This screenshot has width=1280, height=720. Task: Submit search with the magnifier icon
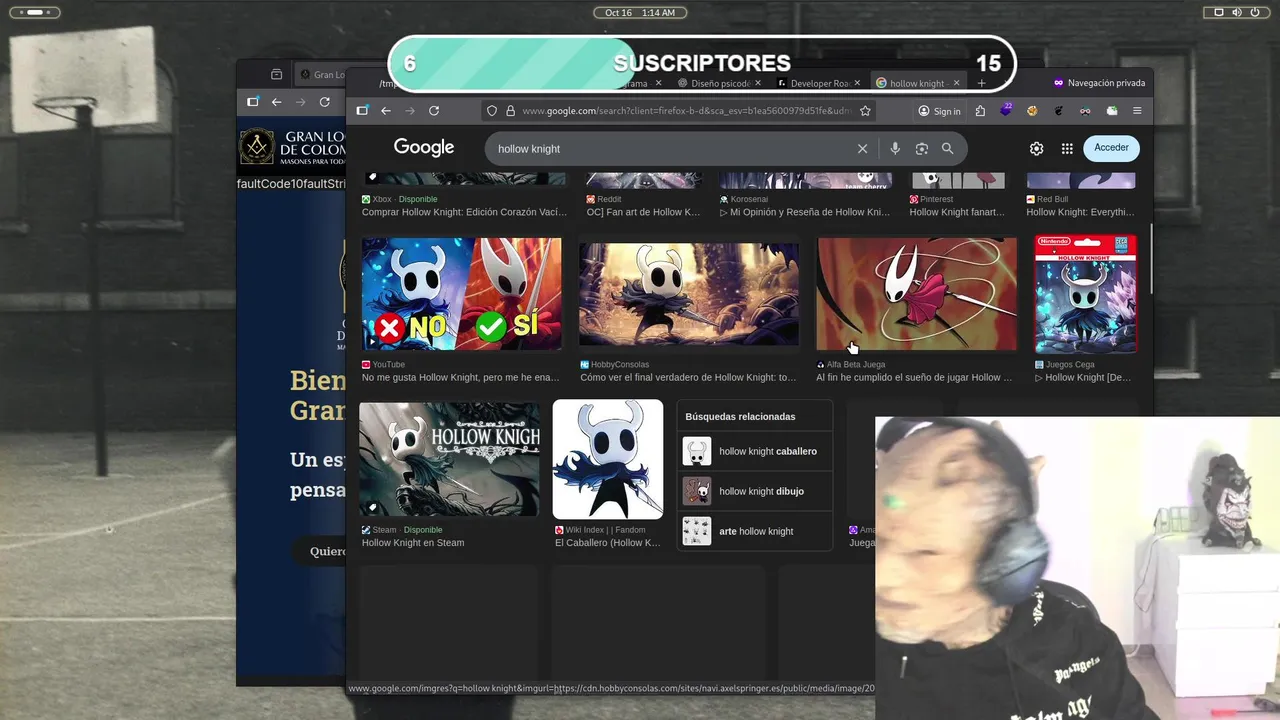click(x=948, y=149)
